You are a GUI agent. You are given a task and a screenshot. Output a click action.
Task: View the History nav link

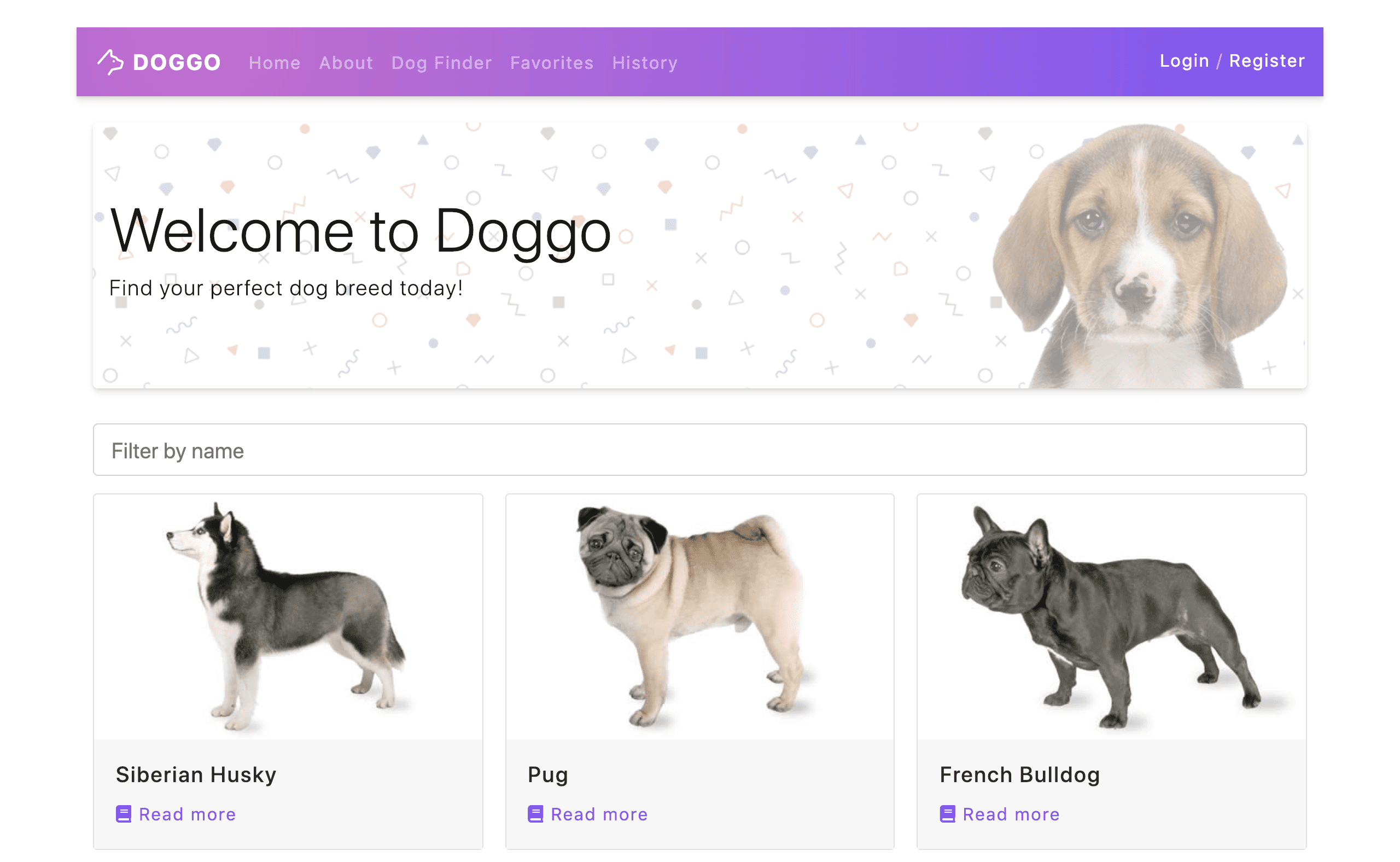point(645,63)
